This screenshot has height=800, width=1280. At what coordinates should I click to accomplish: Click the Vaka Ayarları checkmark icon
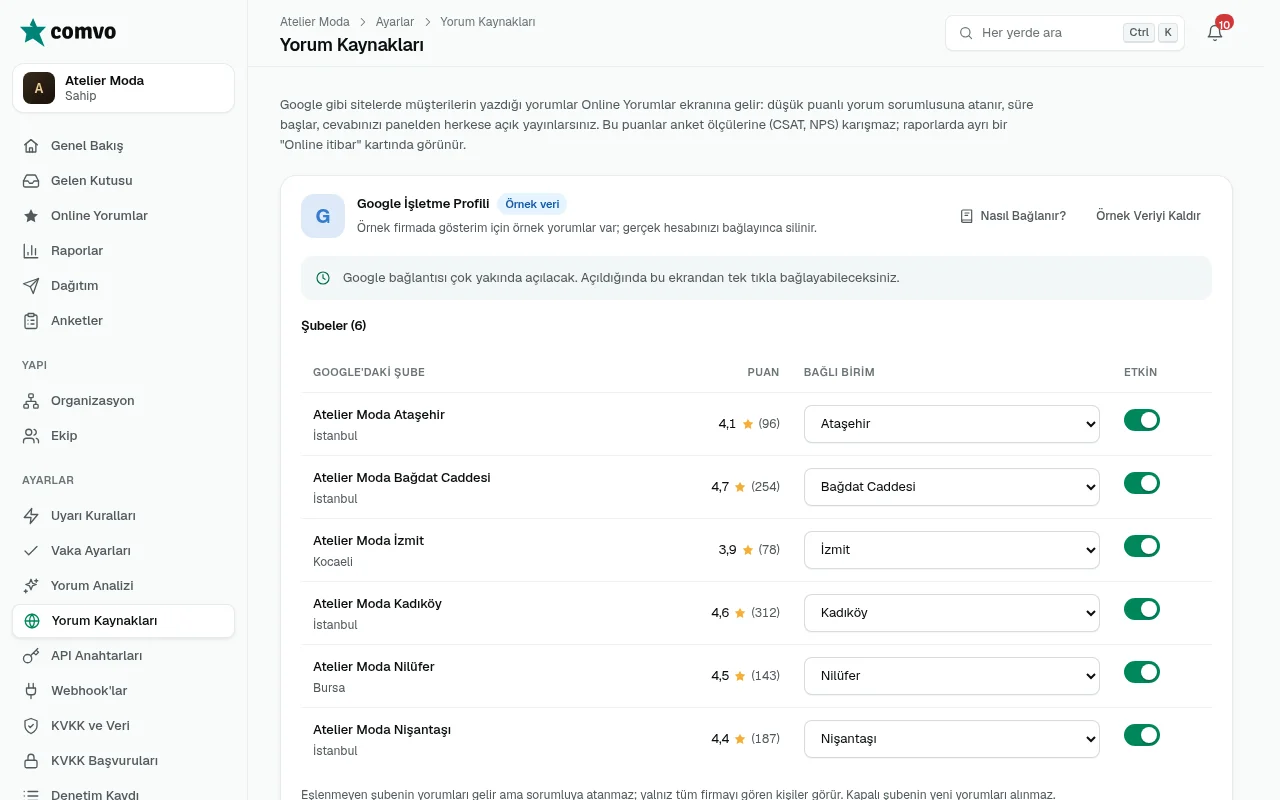31,551
